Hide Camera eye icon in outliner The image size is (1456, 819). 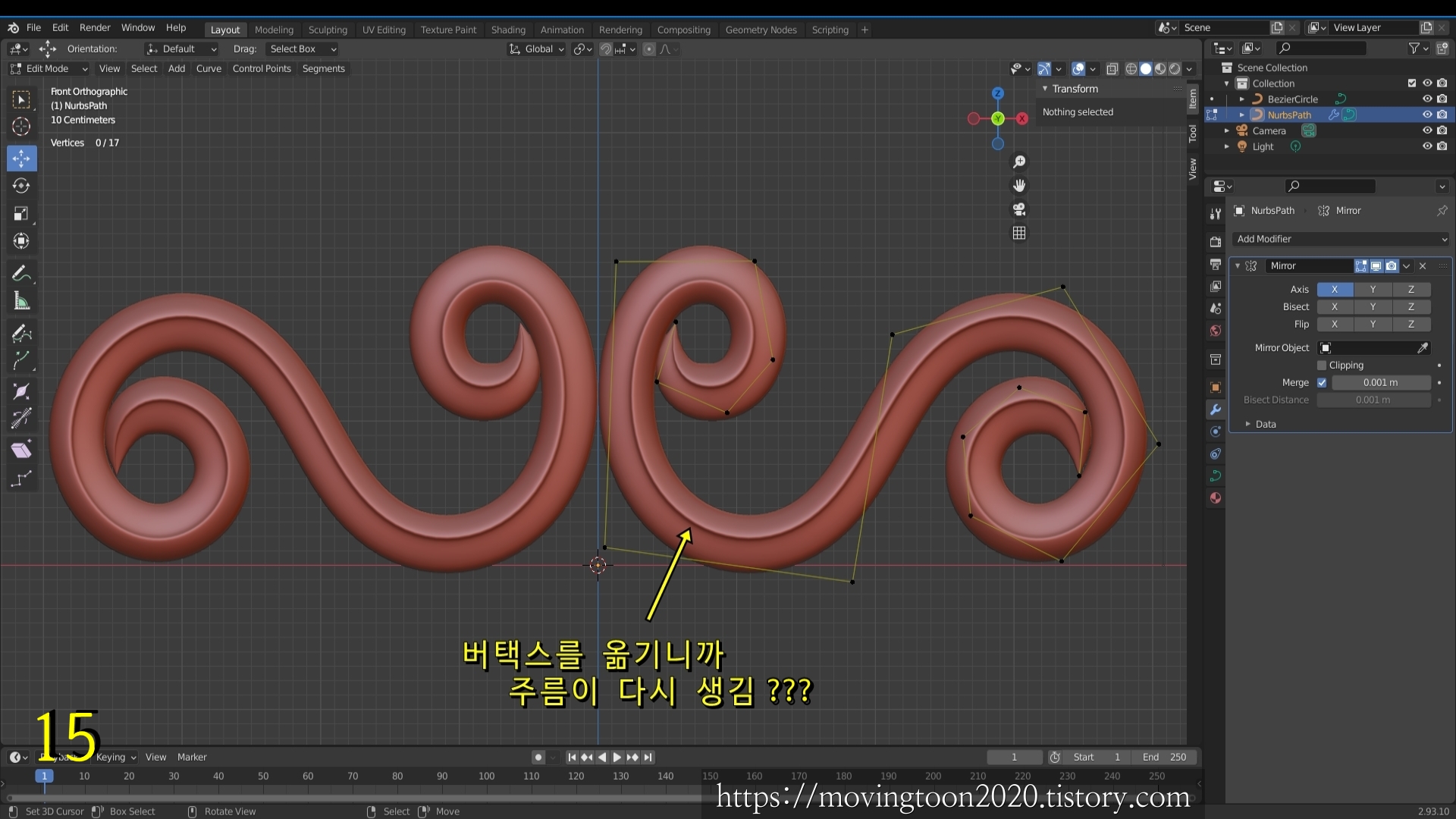click(1427, 130)
